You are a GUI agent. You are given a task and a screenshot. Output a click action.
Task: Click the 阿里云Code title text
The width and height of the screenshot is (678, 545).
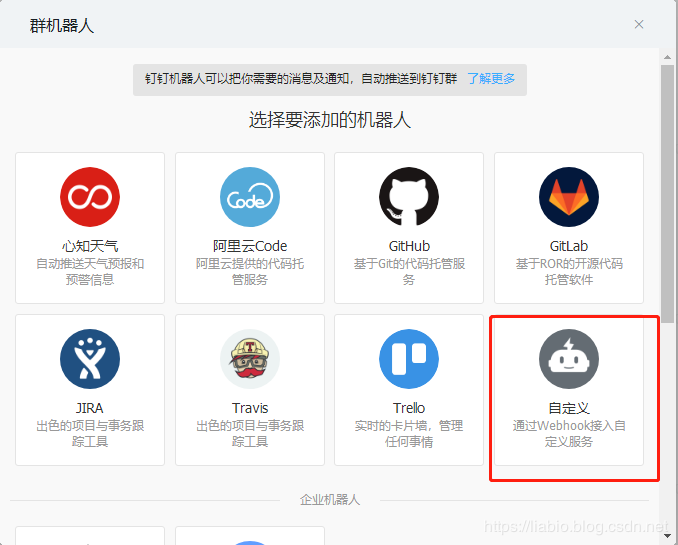point(250,246)
